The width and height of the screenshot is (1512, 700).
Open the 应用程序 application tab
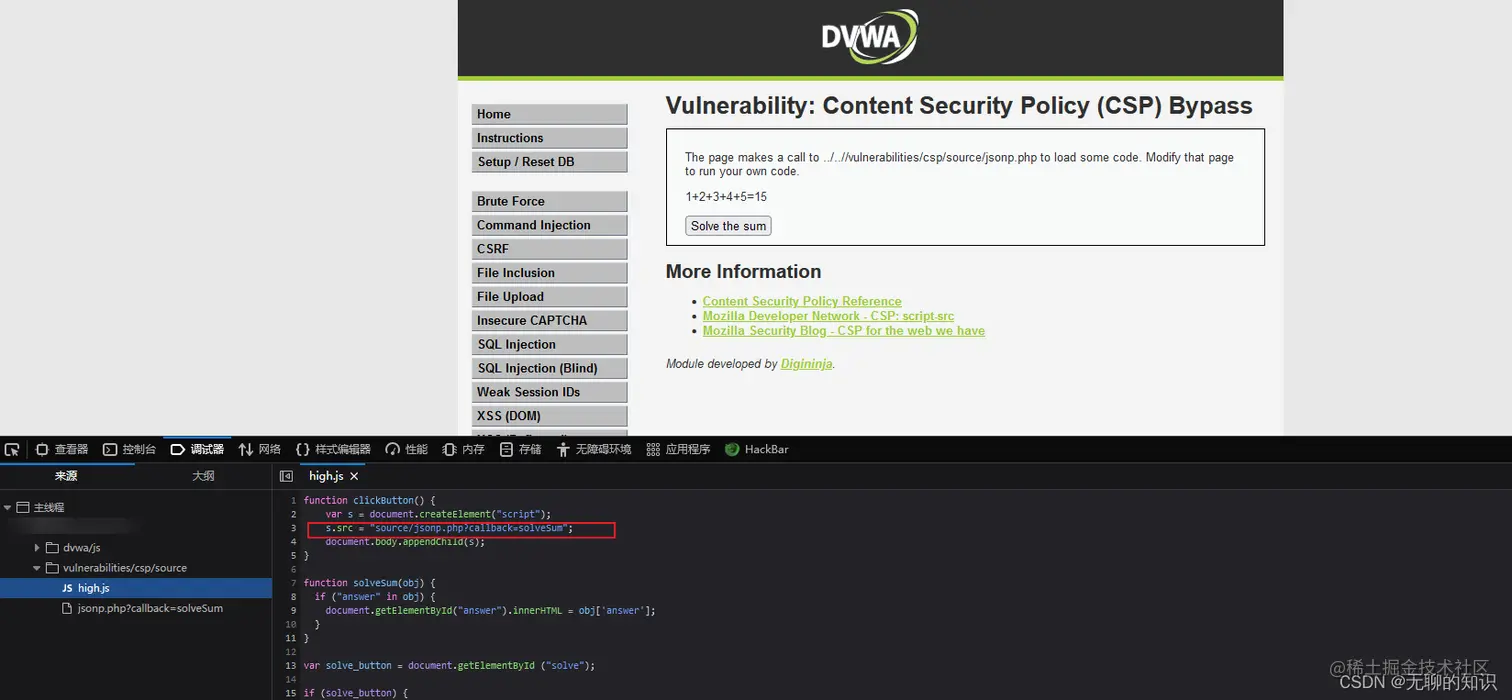pyautogui.click(x=678, y=450)
